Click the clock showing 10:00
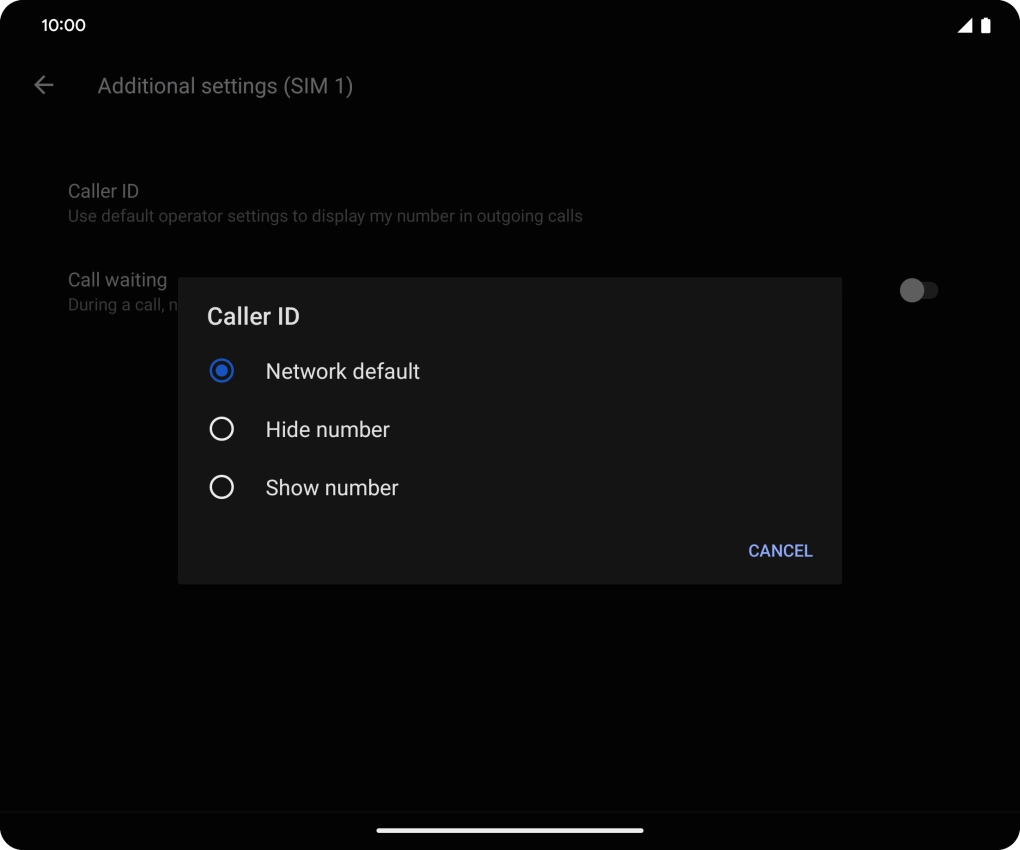Screen dimensions: 1020x850 click(63, 25)
